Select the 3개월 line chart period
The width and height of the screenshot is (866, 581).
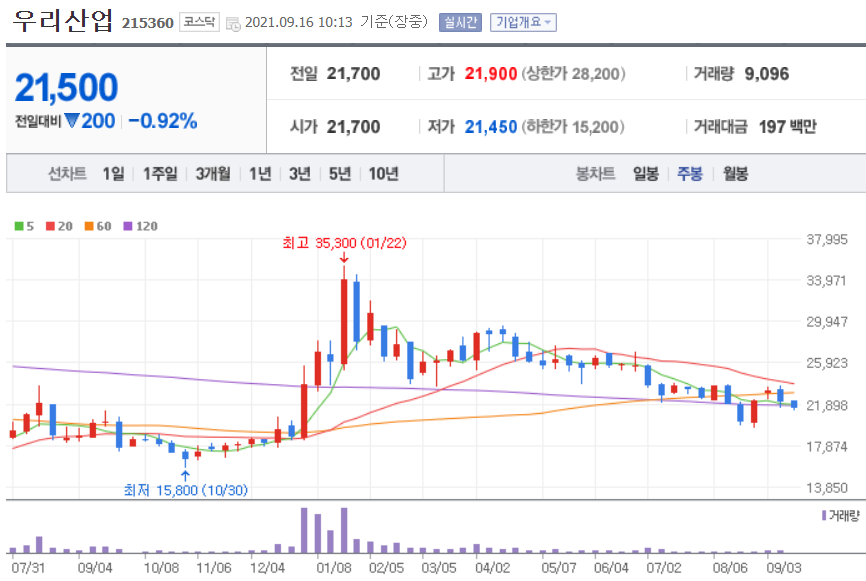pos(213,174)
